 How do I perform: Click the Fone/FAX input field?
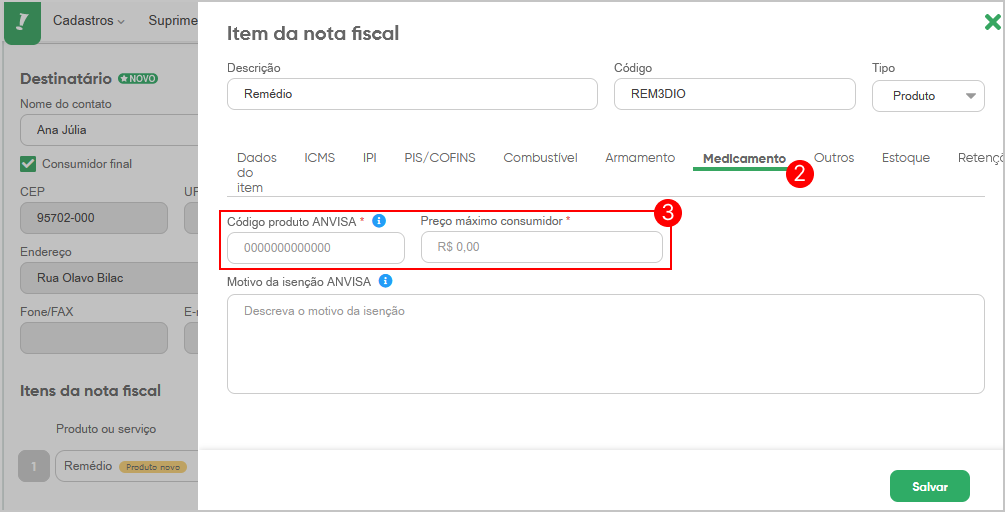[x=94, y=338]
